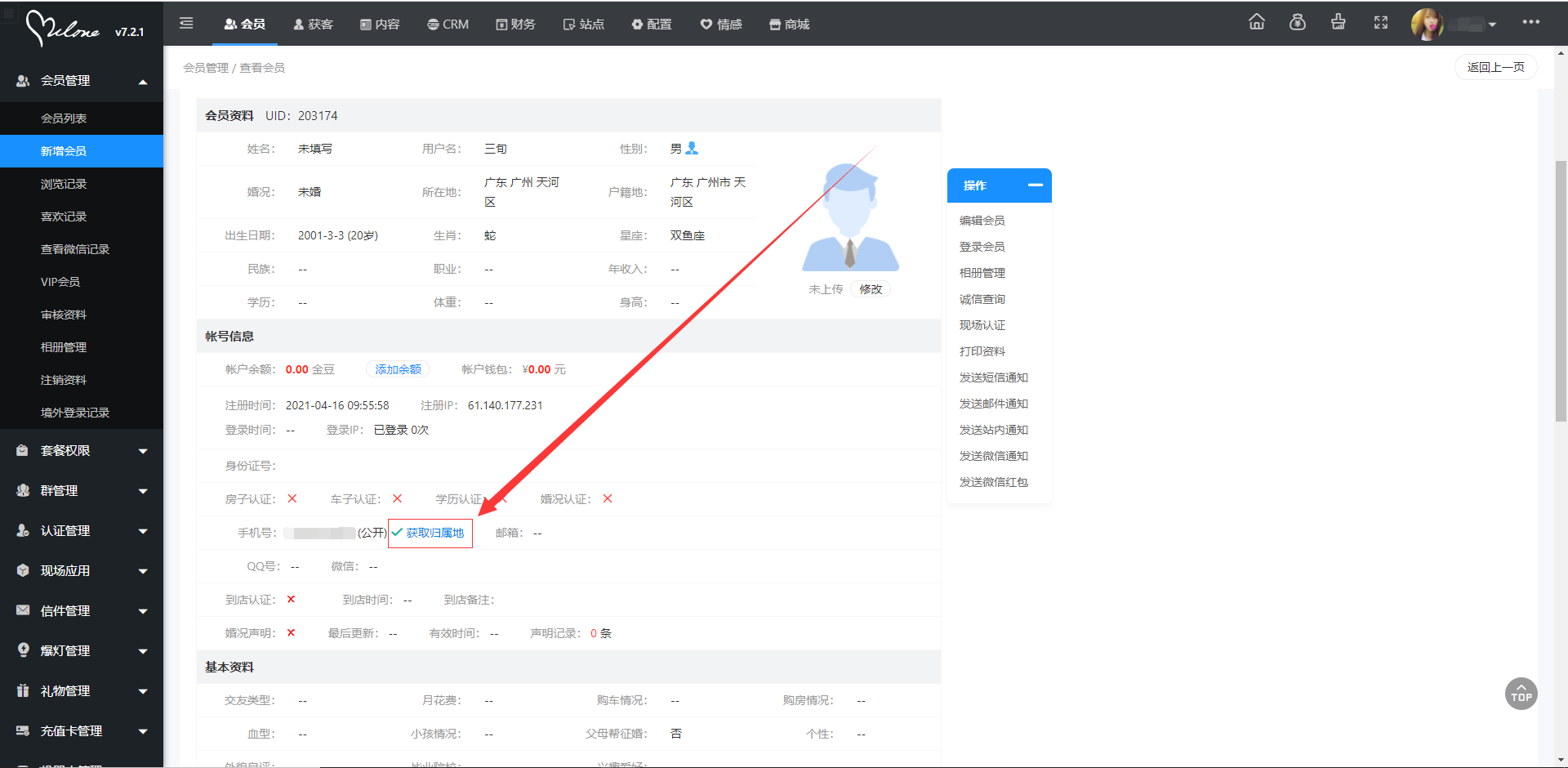1568x768 pixels.
Task: Open the three-dots more options icon
Action: tap(1530, 22)
